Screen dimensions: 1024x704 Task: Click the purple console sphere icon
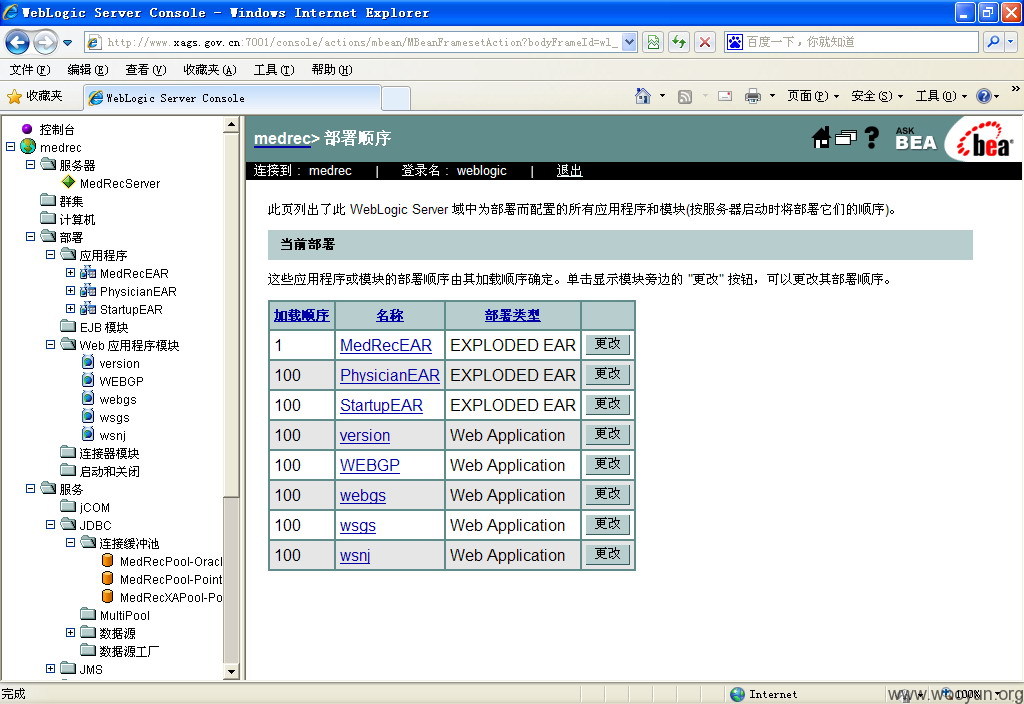click(27, 129)
